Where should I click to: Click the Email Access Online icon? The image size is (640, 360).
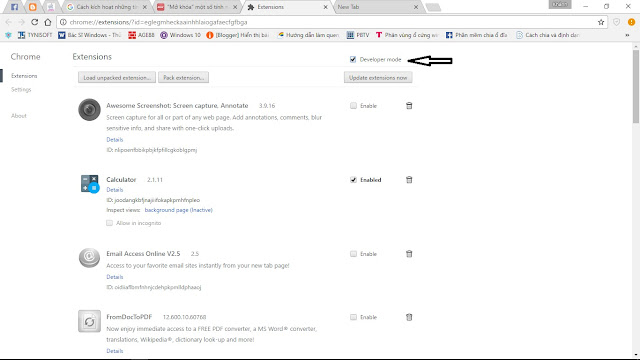pos(89,258)
